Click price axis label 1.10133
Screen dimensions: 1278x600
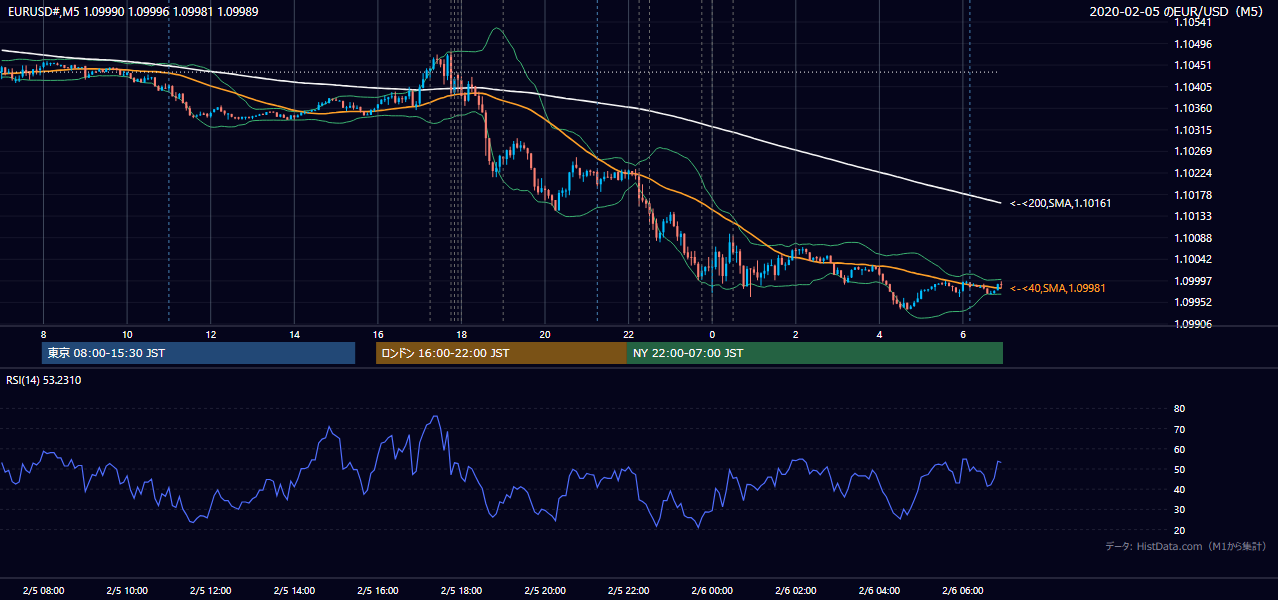click(1192, 216)
